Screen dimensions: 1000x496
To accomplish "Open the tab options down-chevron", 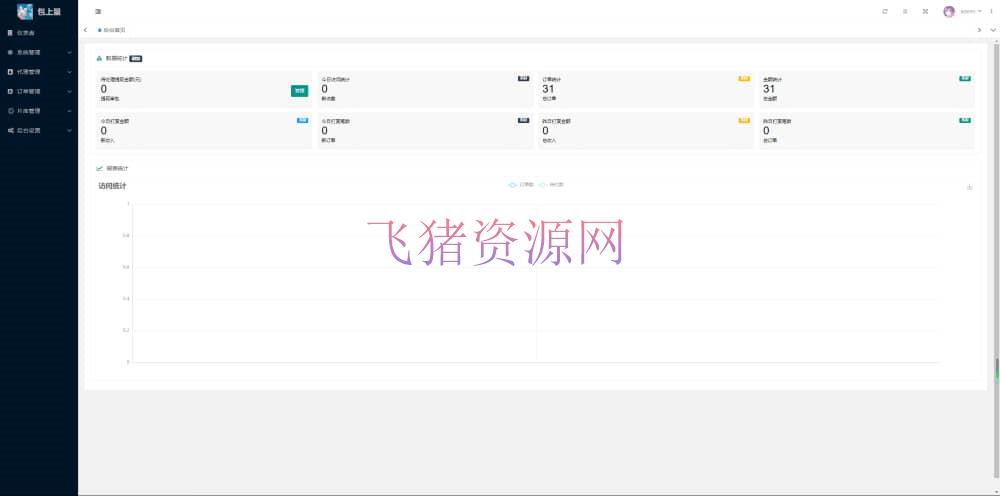I will coord(992,30).
